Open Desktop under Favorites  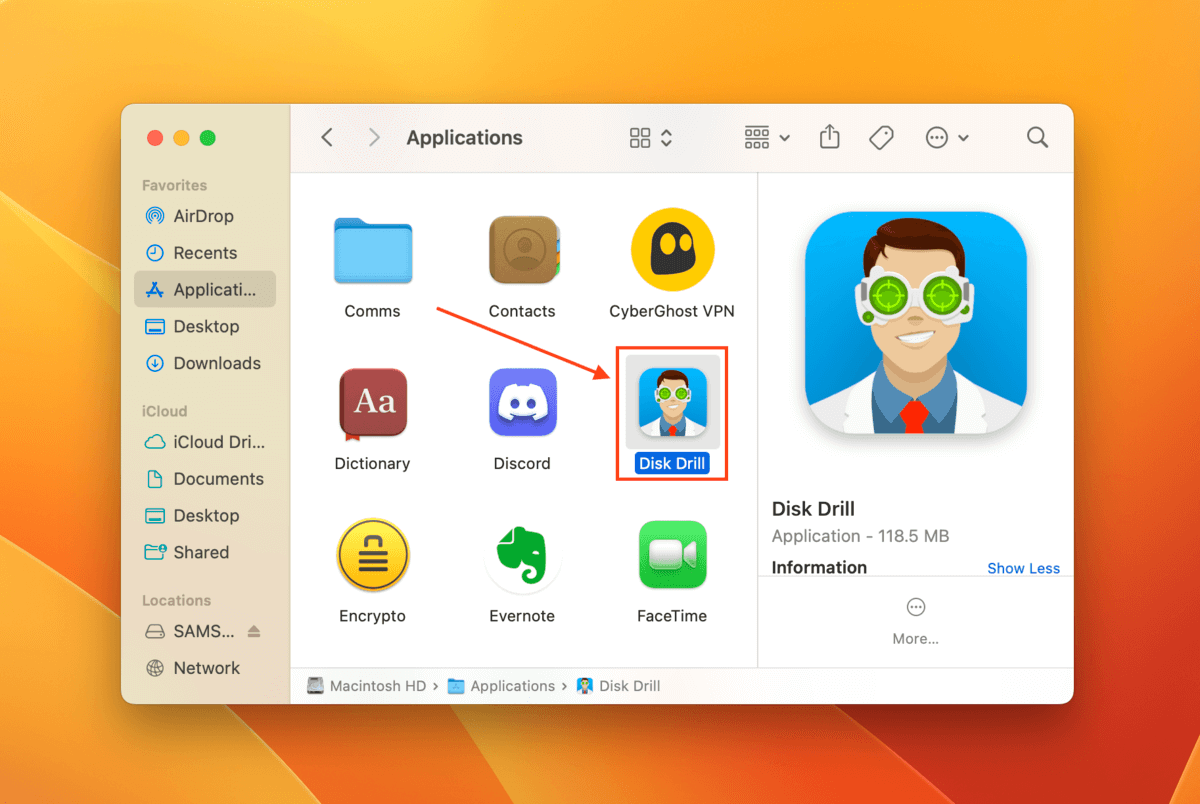point(204,326)
